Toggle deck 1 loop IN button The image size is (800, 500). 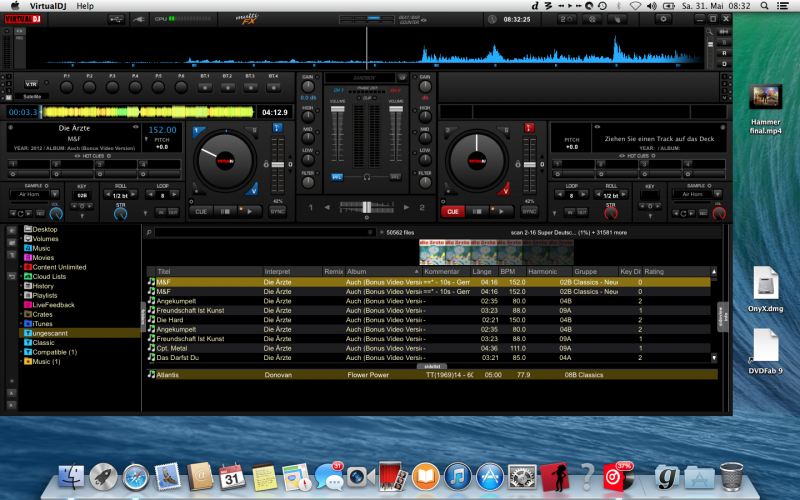(x=161, y=212)
